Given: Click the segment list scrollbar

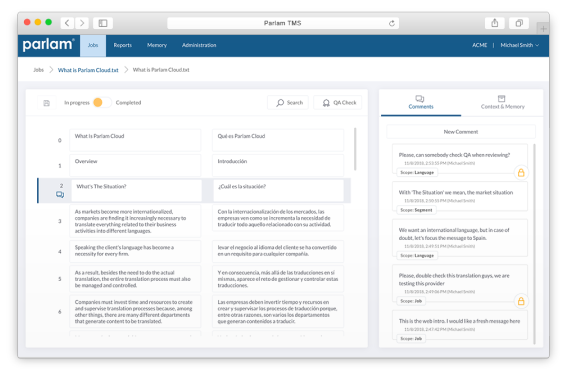Looking at the screenshot, I should [x=355, y=149].
